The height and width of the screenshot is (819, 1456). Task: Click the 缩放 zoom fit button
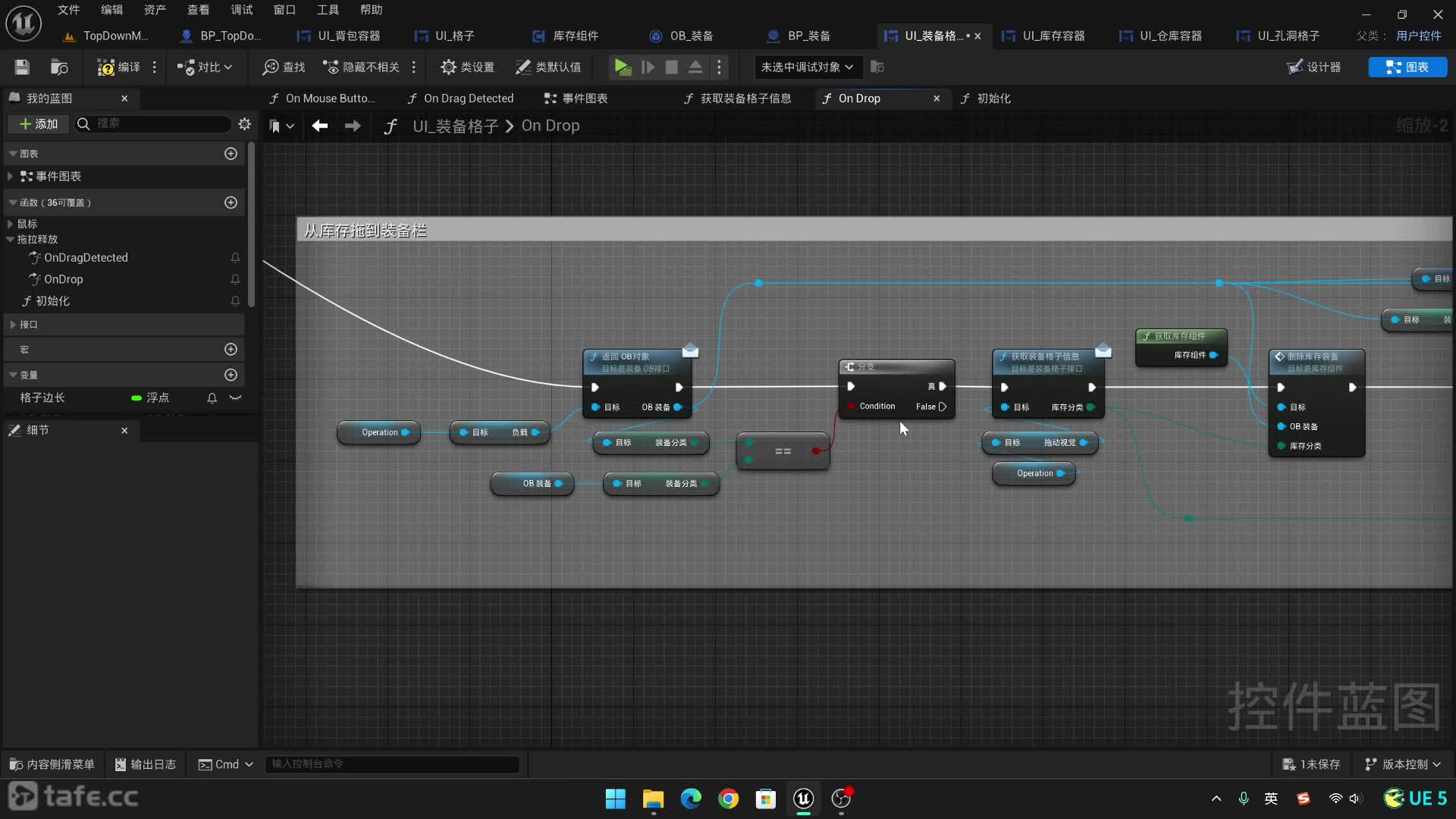1419,124
